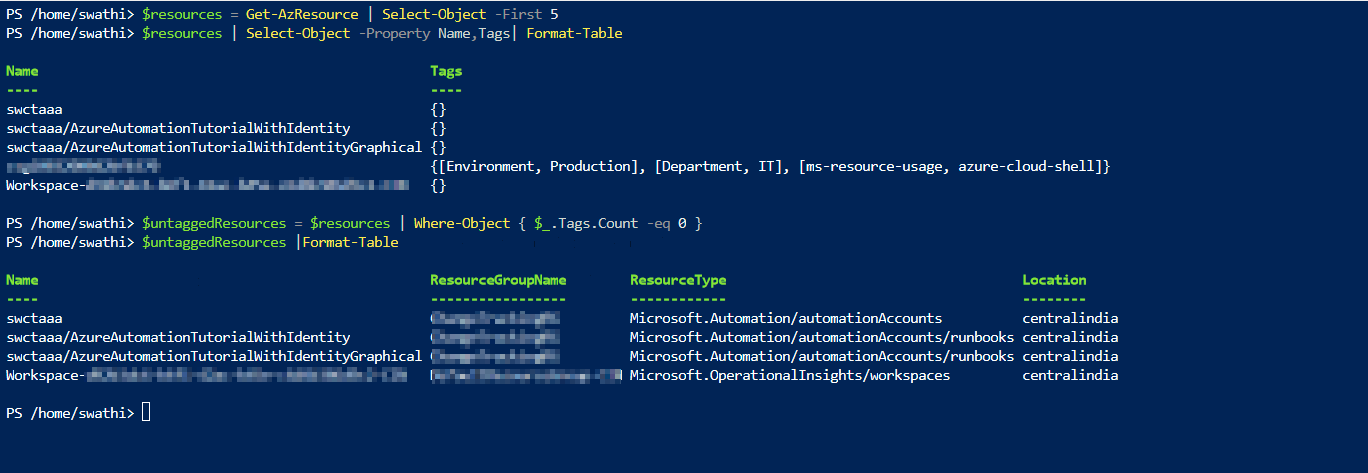This screenshot has height=473, width=1368.
Task: Click the ResourceGroupName column header
Action: pos(498,280)
